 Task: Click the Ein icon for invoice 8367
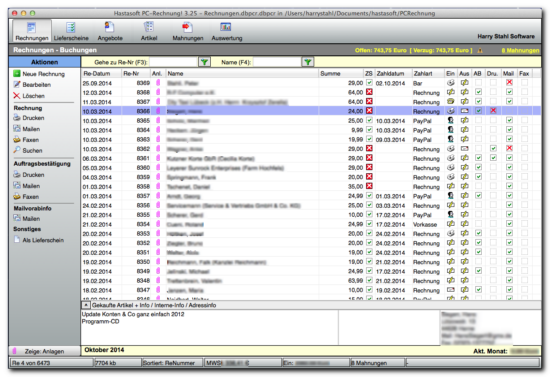(451, 101)
